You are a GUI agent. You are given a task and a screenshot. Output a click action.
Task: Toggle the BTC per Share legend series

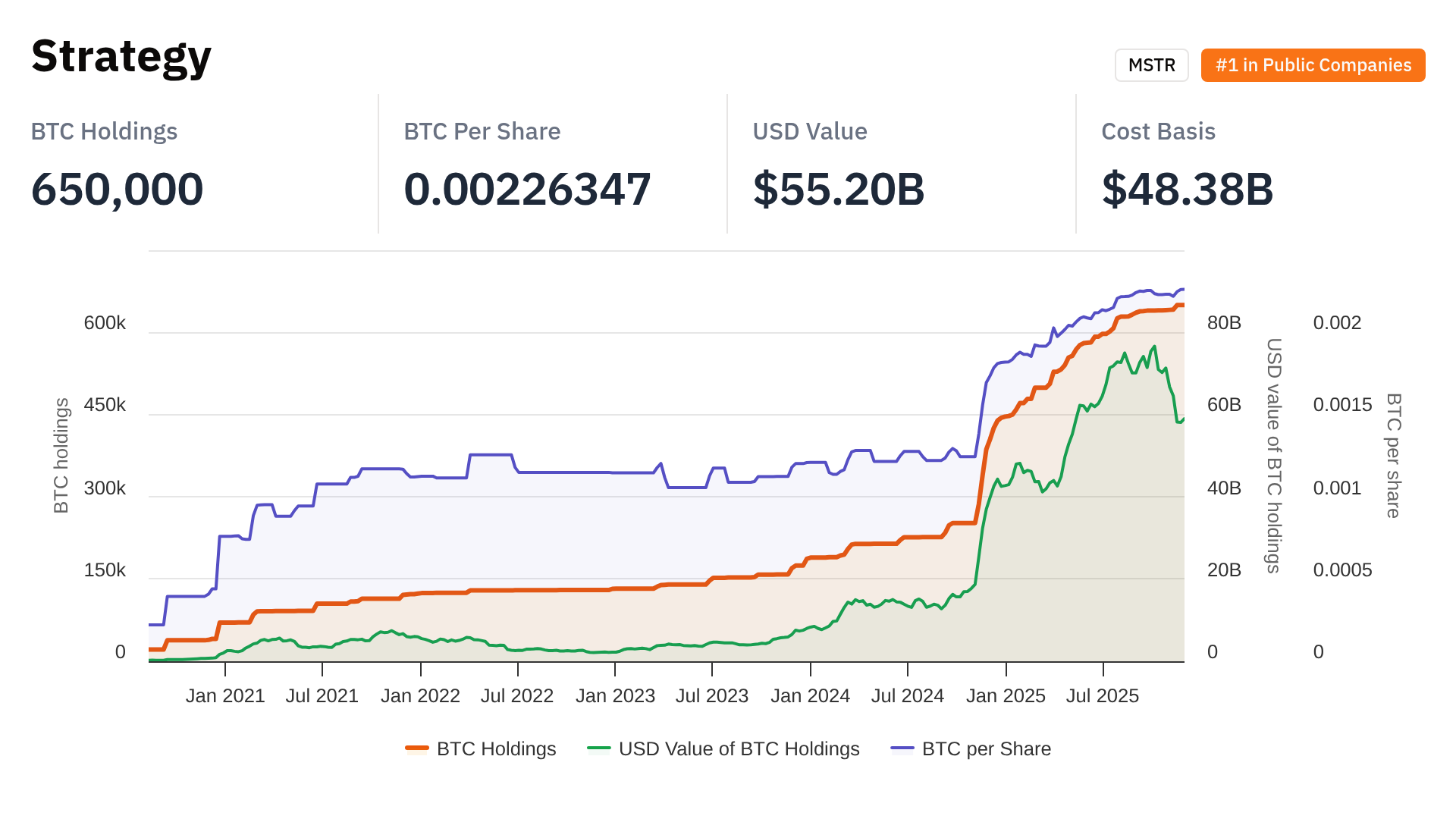pyautogui.click(x=986, y=748)
